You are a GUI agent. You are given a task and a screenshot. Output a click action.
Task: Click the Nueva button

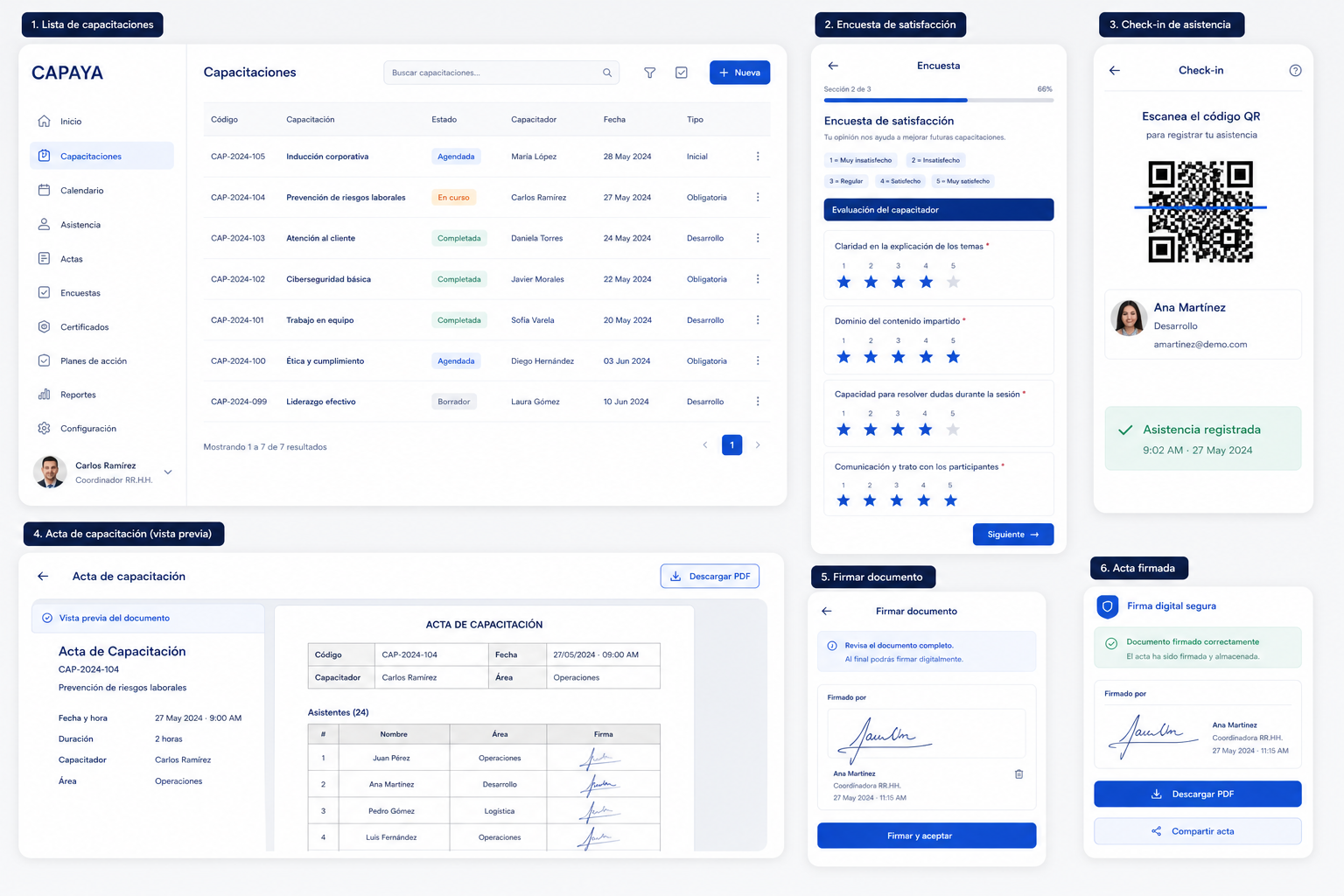pyautogui.click(x=739, y=73)
